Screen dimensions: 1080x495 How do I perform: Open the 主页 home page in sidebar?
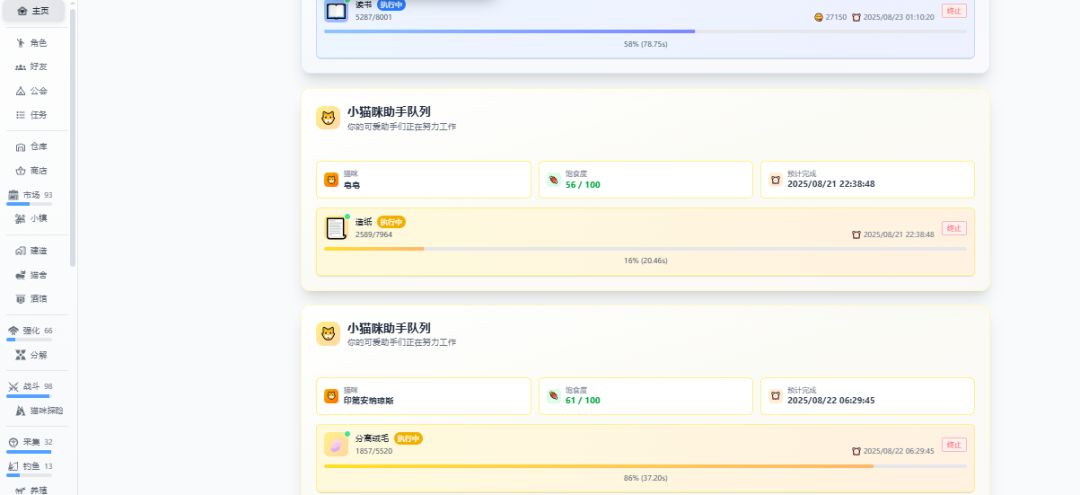coord(33,10)
